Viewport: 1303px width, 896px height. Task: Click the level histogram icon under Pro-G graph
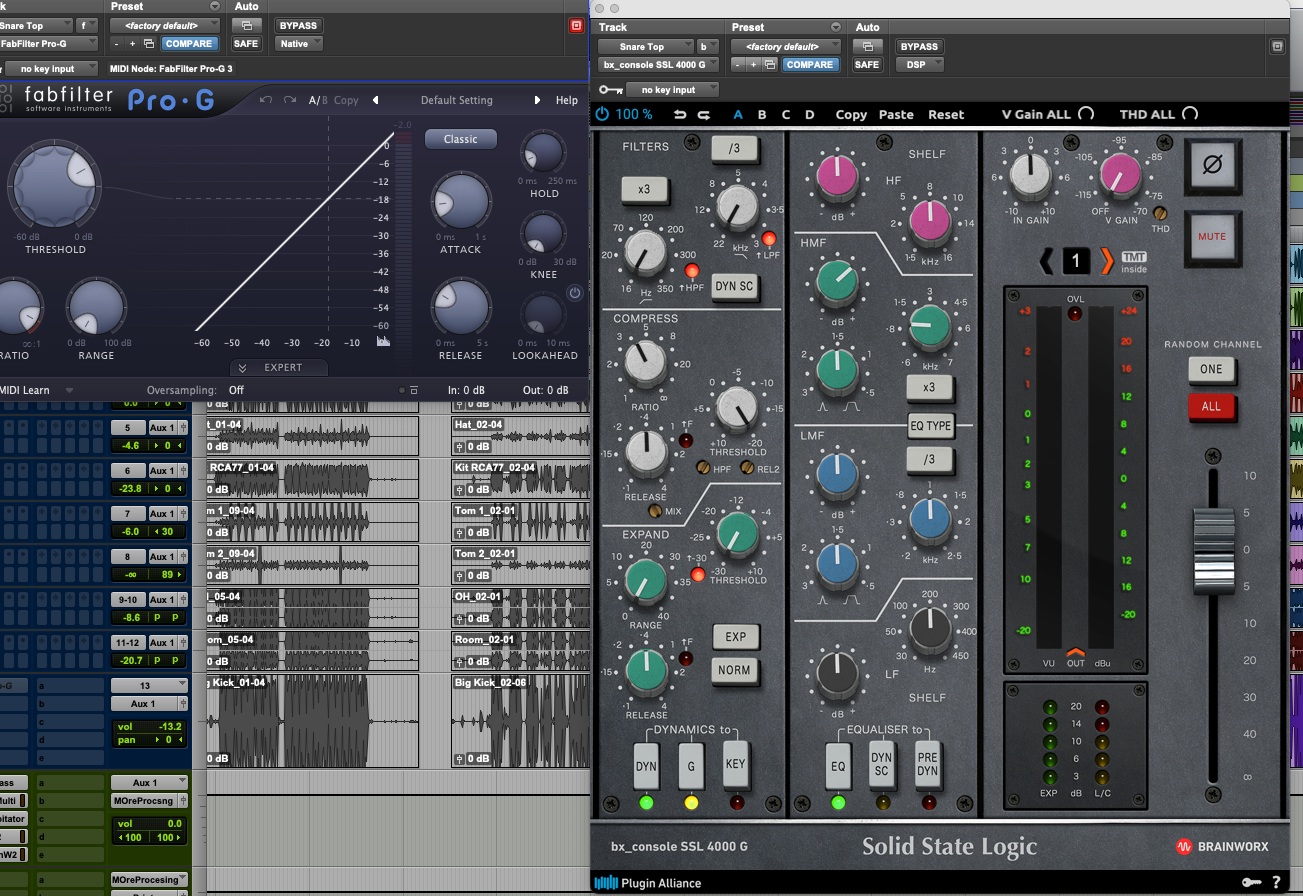point(382,341)
